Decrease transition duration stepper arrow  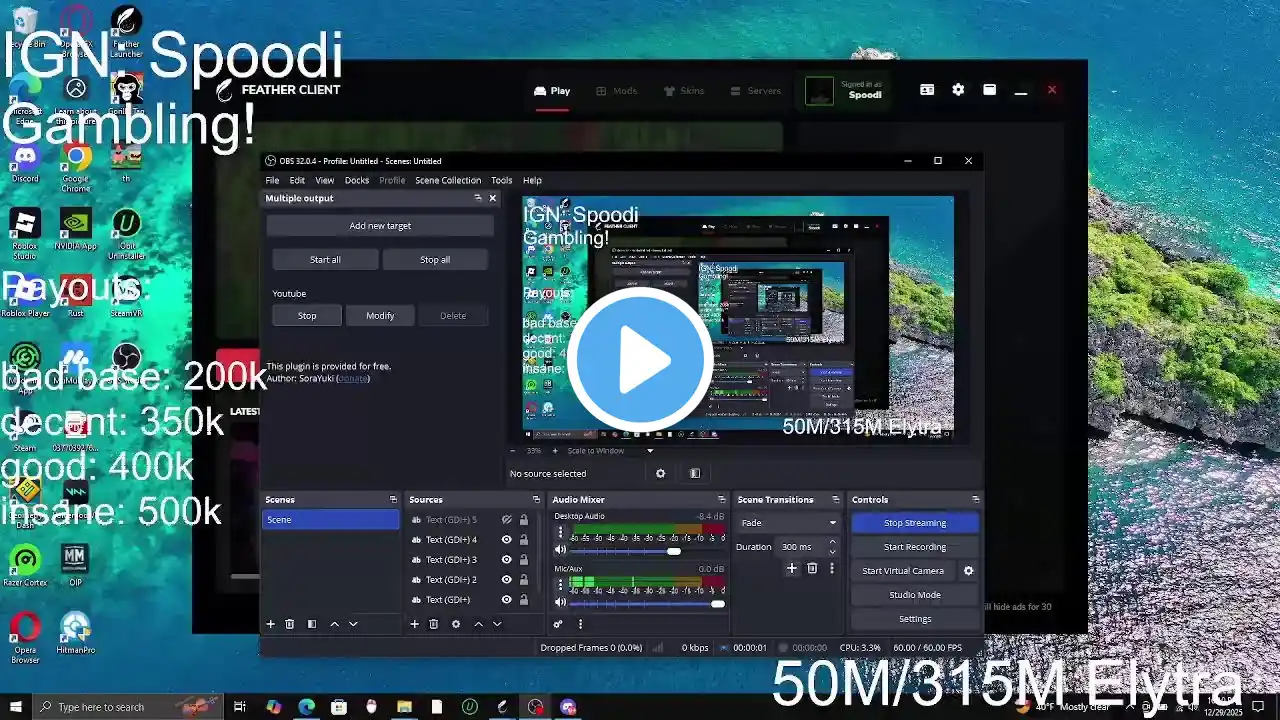click(x=832, y=551)
